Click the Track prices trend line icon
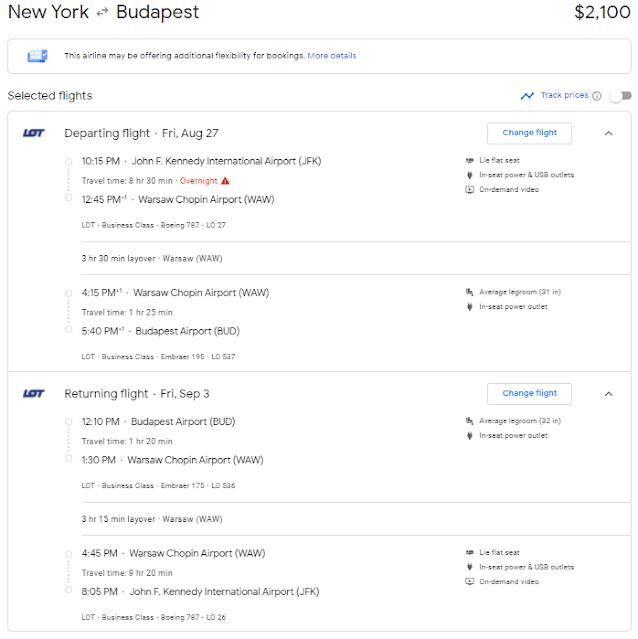 click(x=527, y=96)
